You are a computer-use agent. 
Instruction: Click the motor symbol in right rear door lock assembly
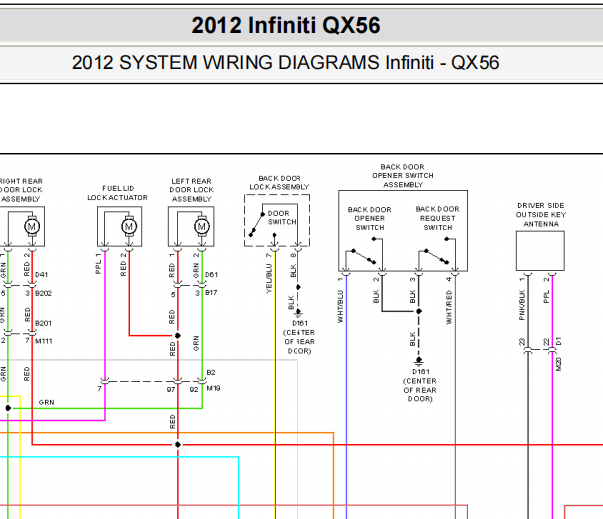(32, 226)
